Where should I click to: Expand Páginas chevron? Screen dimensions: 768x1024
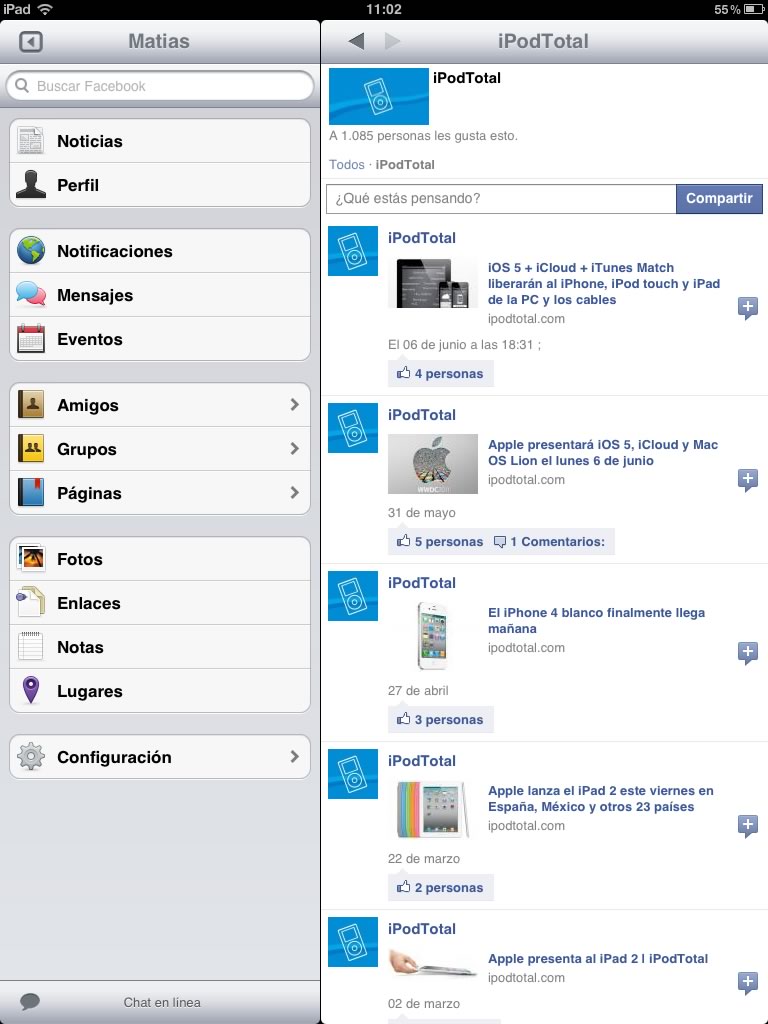click(295, 492)
